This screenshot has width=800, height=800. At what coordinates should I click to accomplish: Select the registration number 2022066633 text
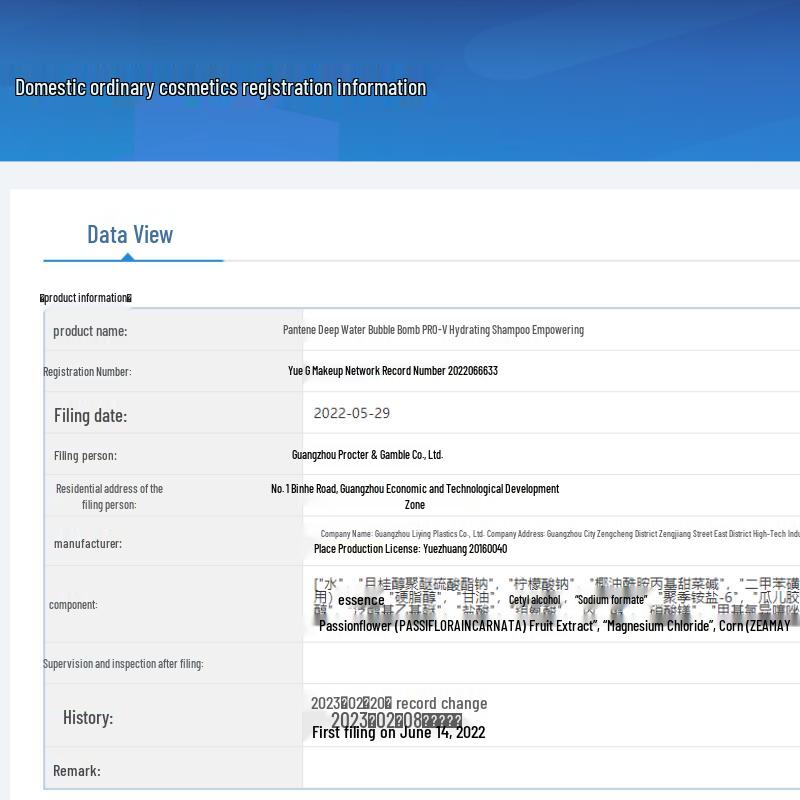(393, 371)
